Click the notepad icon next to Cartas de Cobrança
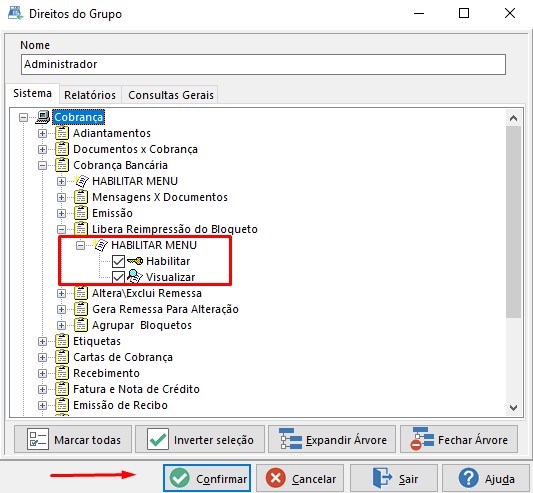 pyautogui.click(x=62, y=357)
